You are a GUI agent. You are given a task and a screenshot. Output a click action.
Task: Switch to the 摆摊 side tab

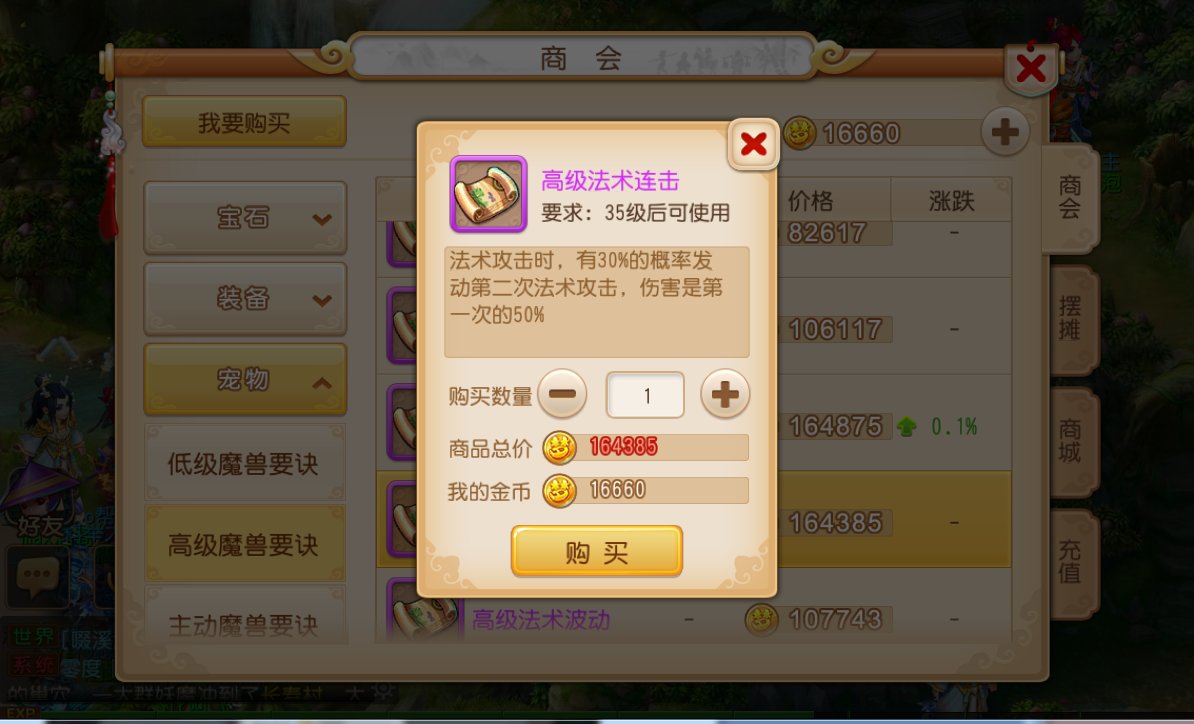(1073, 318)
